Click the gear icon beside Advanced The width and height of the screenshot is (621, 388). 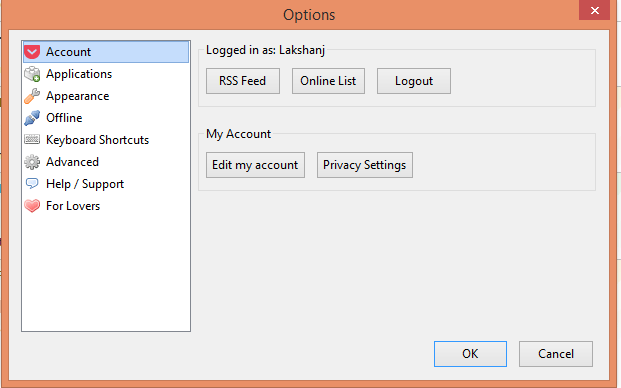tap(32, 162)
